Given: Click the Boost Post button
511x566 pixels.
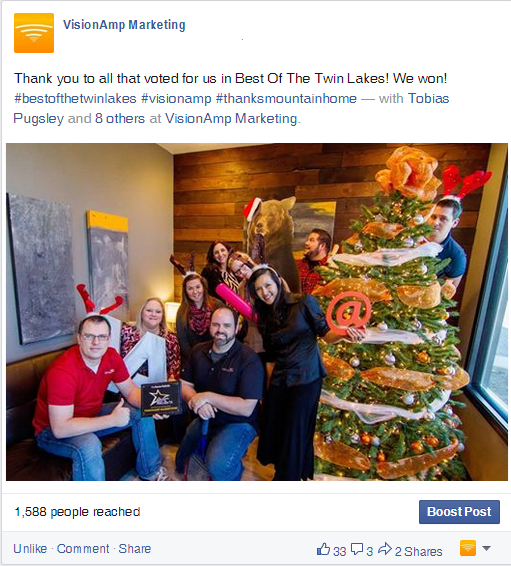Looking at the screenshot, I should (x=459, y=512).
